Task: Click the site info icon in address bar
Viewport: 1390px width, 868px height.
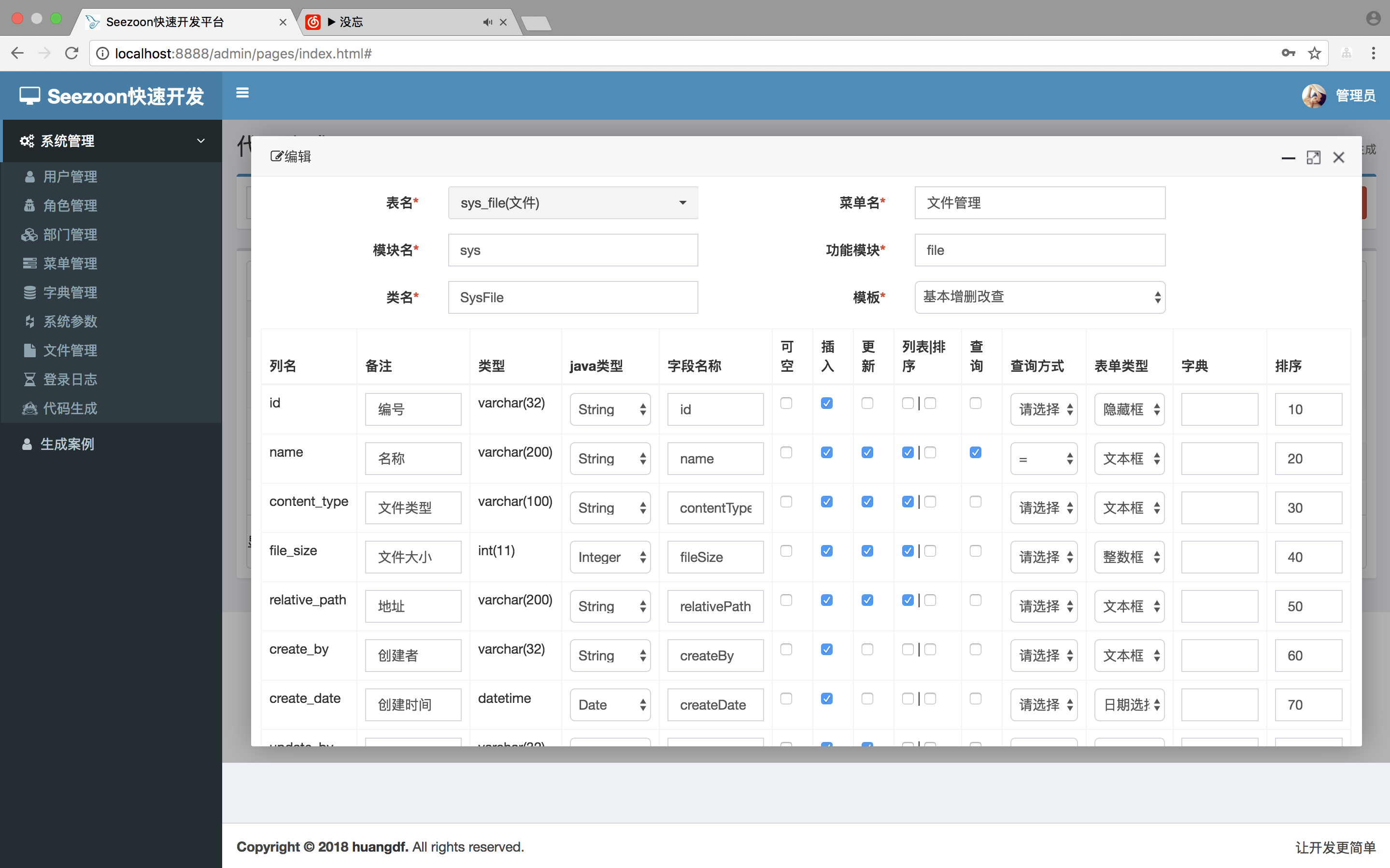Action: coord(102,54)
